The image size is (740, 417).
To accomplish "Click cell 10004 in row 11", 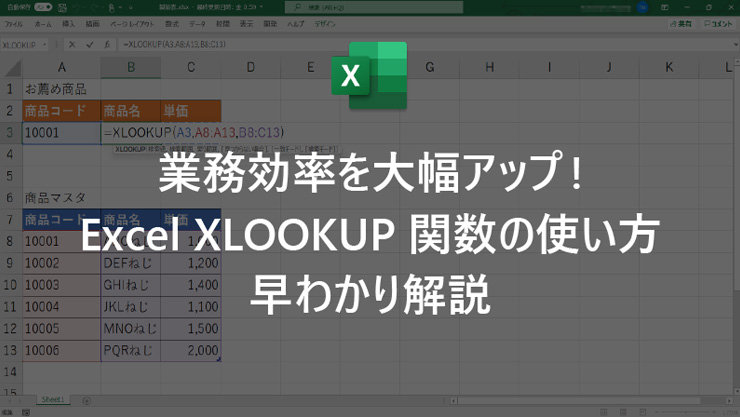I will click(x=61, y=307).
